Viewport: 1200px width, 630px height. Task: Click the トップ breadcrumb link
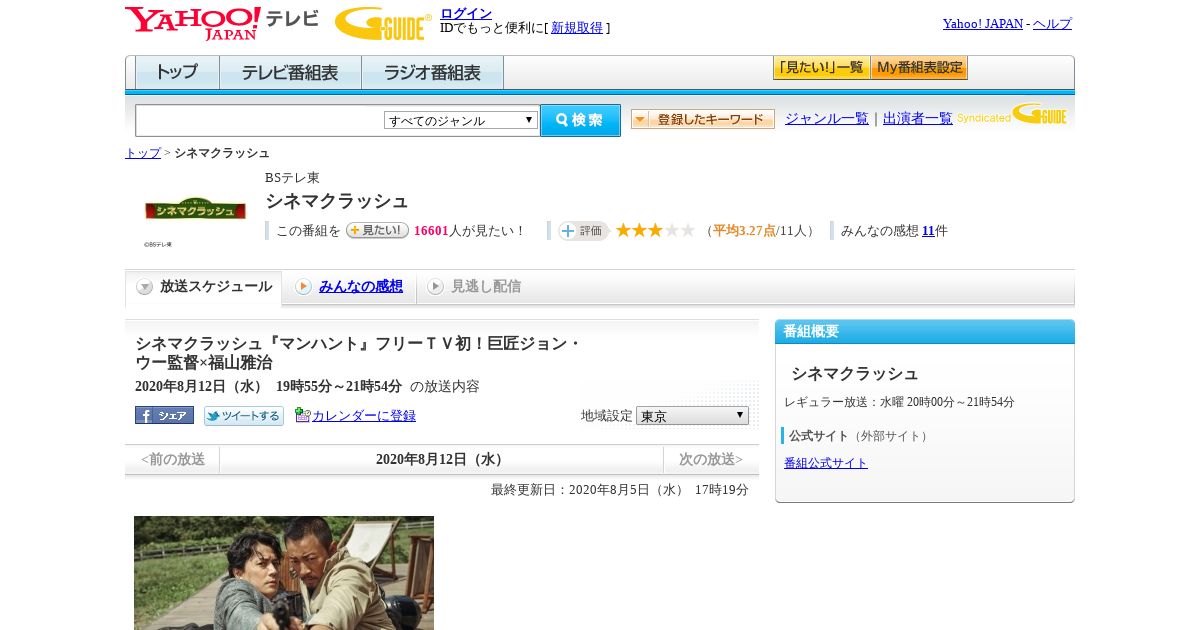pyautogui.click(x=143, y=153)
